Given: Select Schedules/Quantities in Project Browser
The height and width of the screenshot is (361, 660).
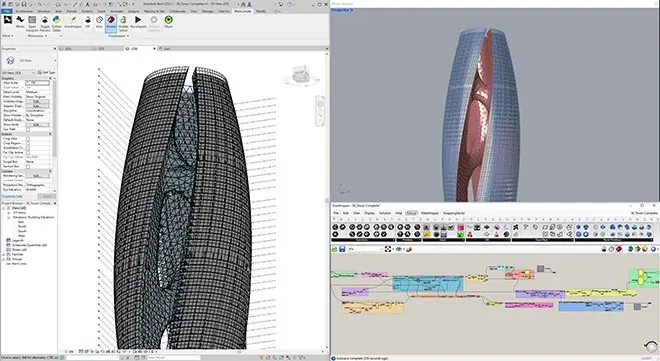Looking at the screenshot, I should 29,245.
